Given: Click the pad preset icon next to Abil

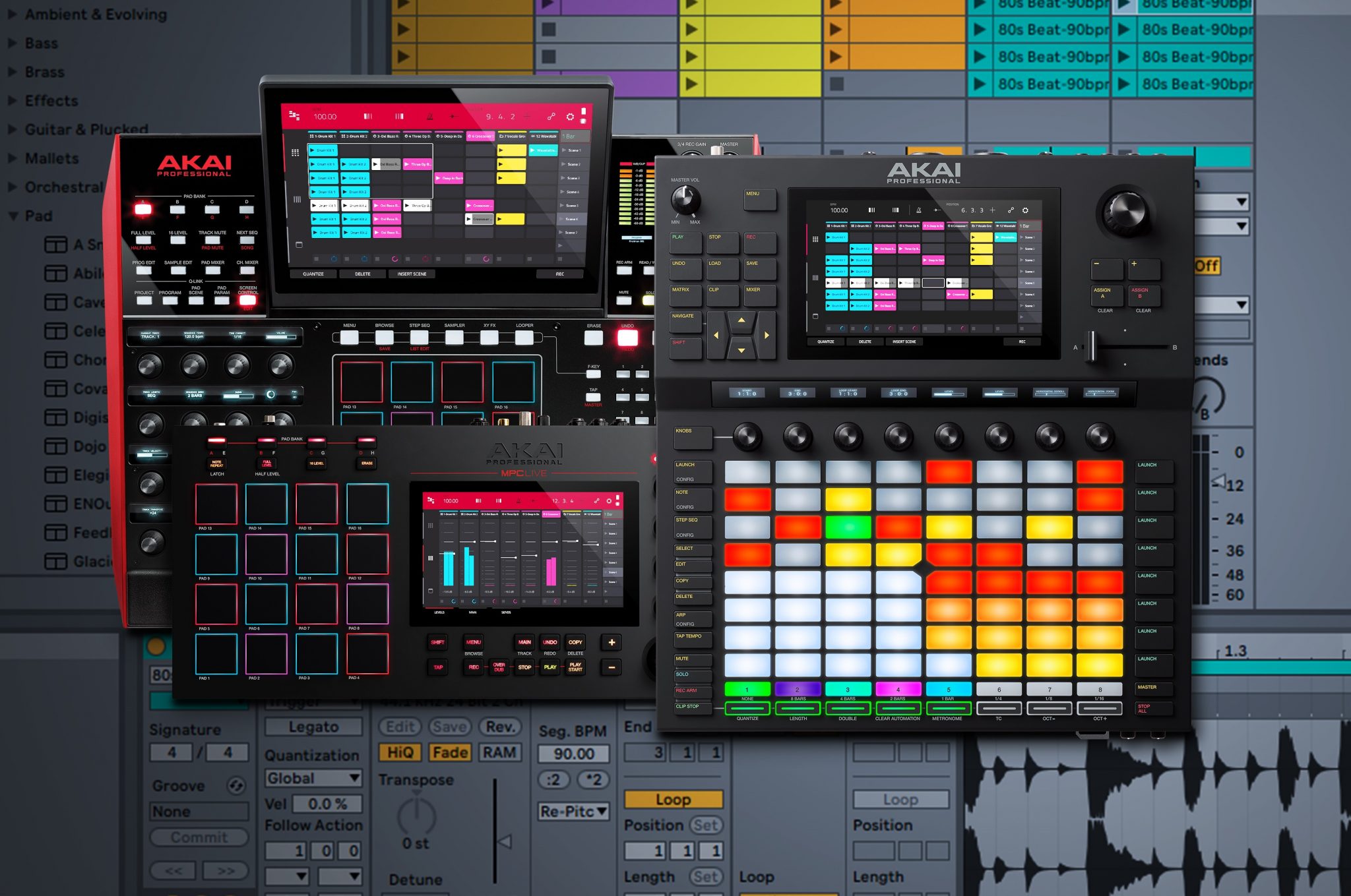Looking at the screenshot, I should (56, 274).
